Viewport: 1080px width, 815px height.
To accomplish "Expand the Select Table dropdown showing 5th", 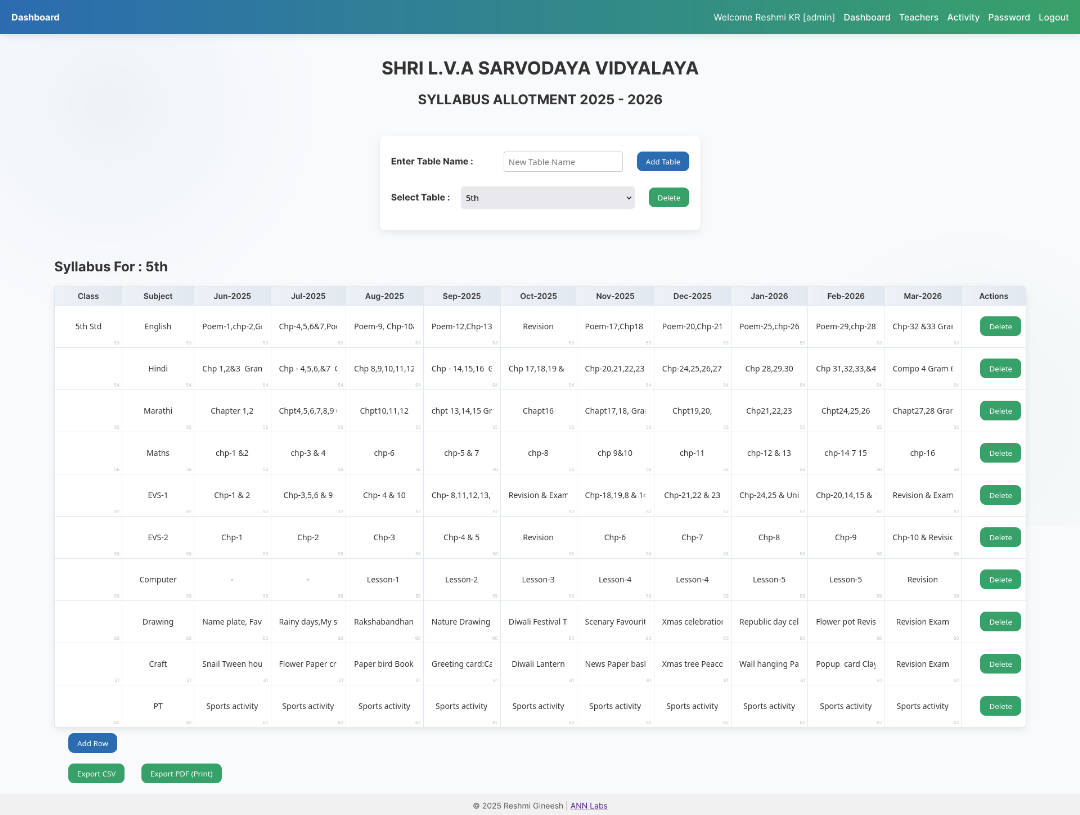I will coord(547,198).
